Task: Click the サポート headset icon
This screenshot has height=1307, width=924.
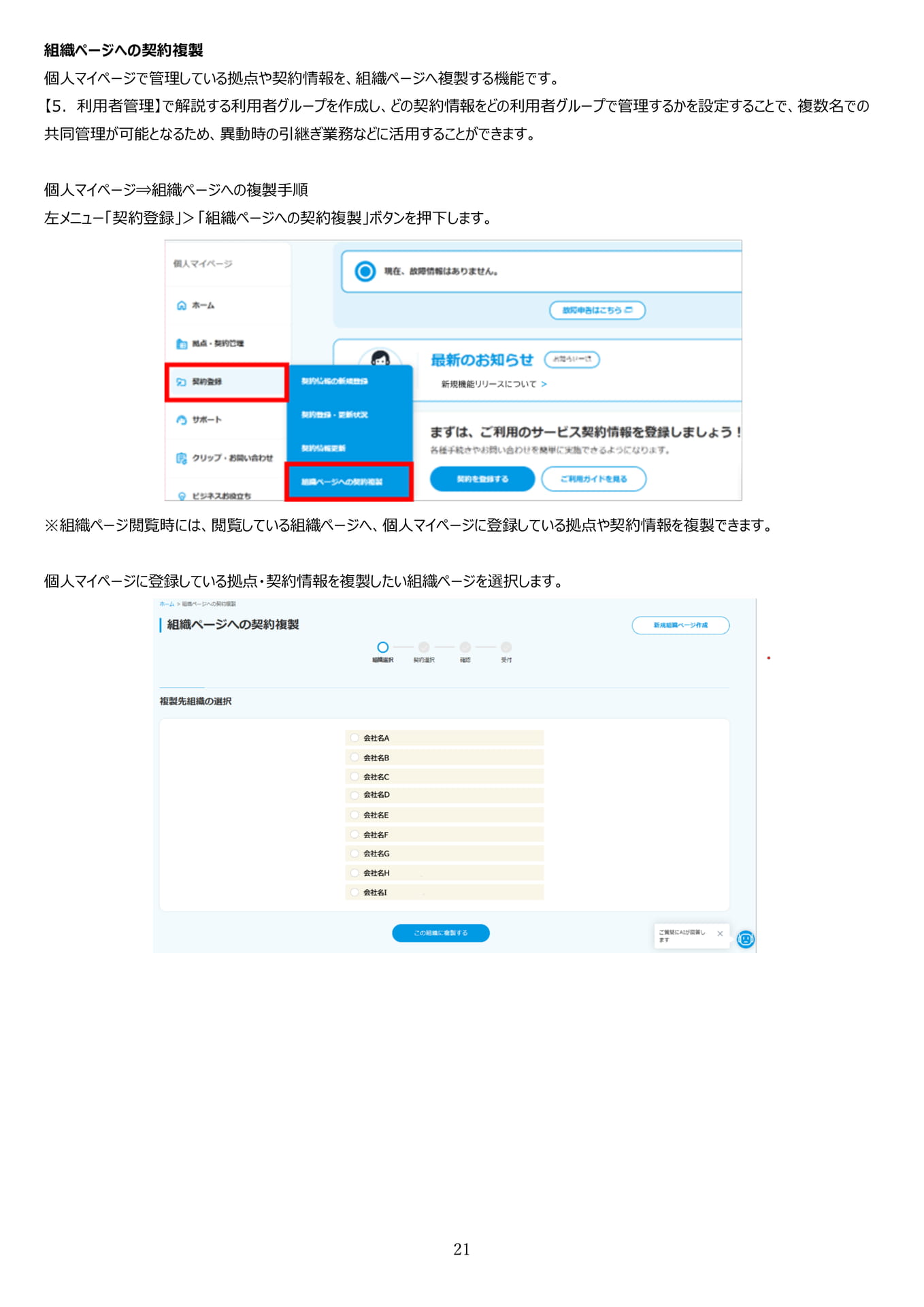Action: pyautogui.click(x=182, y=420)
